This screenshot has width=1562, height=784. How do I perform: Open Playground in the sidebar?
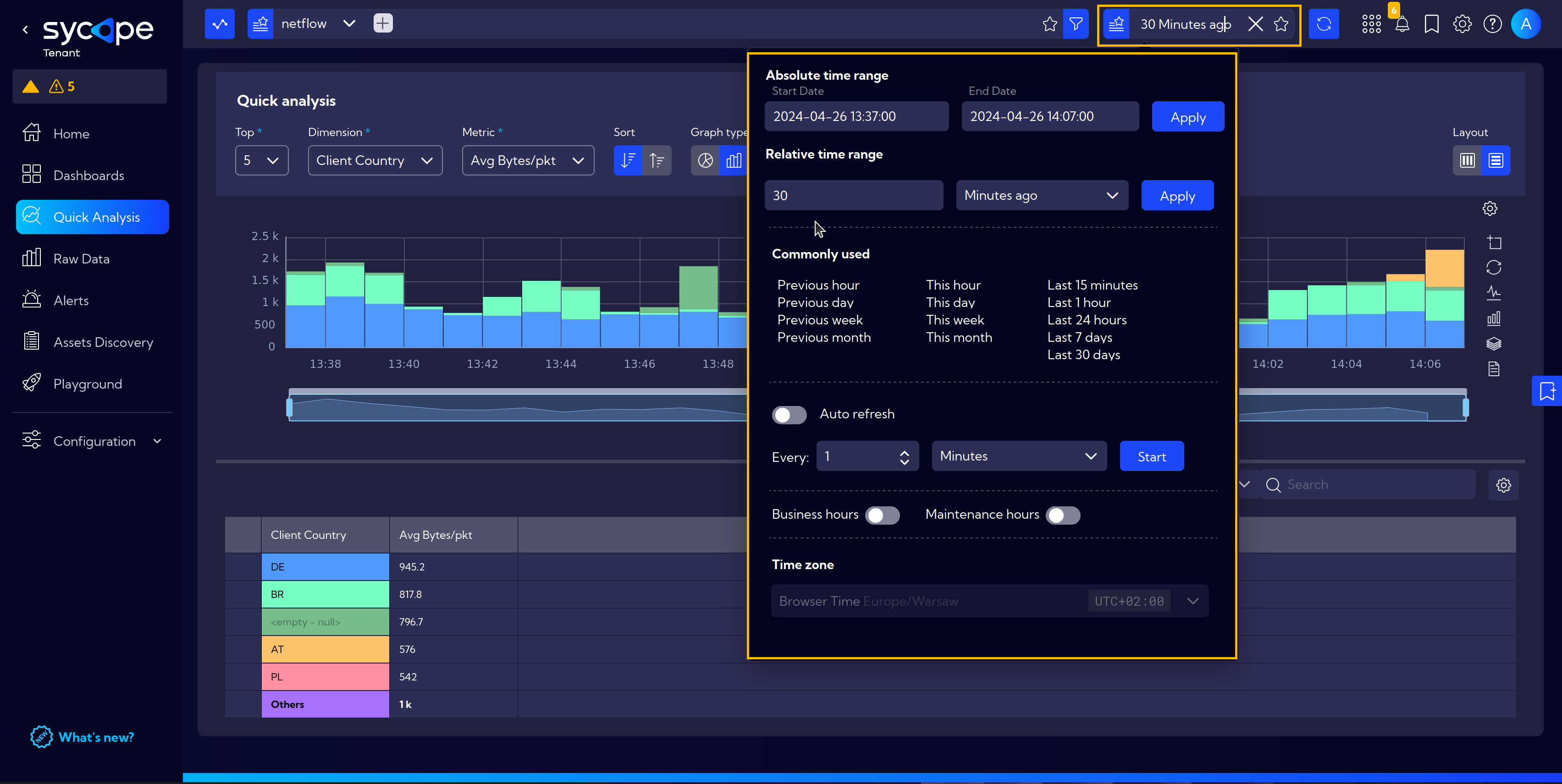pyautogui.click(x=92, y=384)
